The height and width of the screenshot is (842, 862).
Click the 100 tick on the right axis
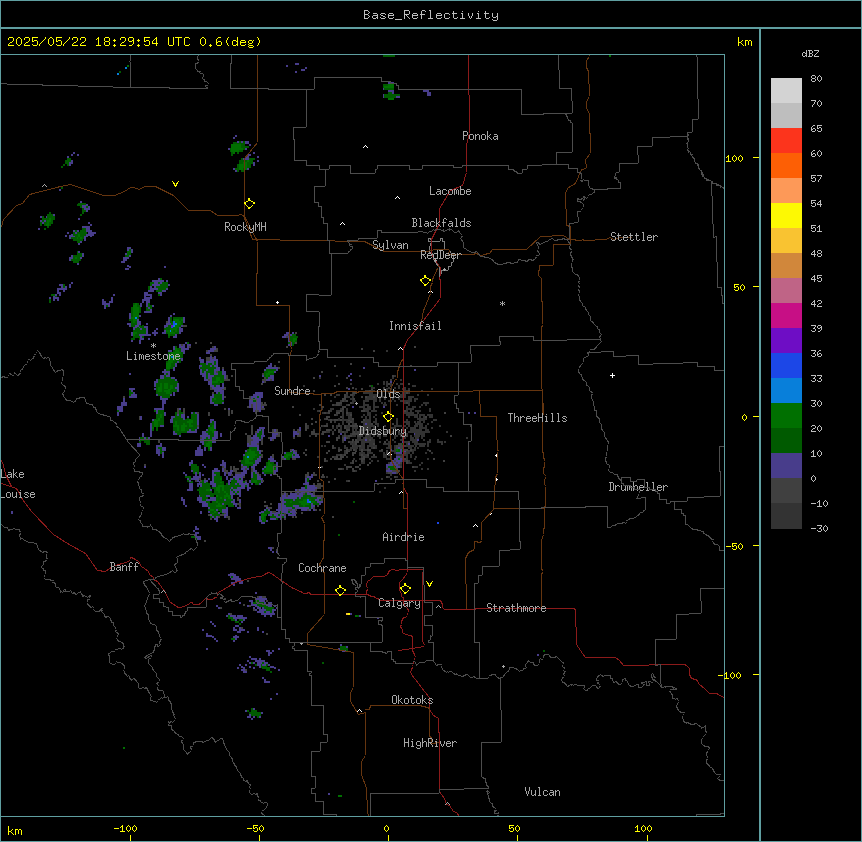(734, 158)
